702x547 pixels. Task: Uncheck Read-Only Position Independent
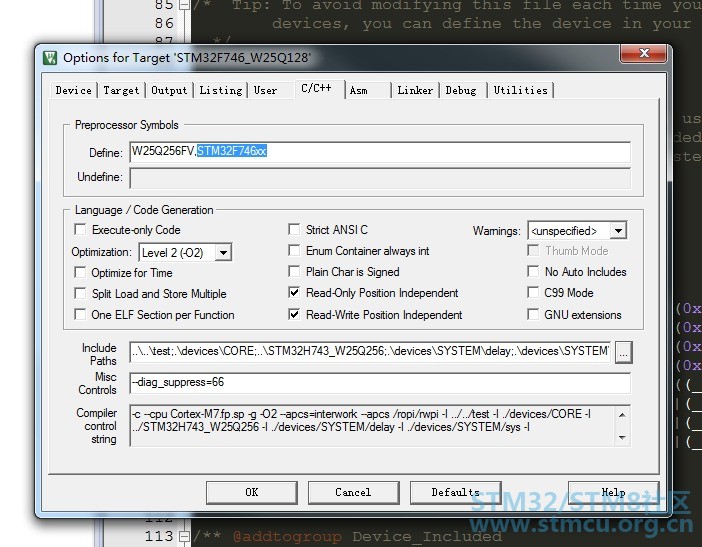pyautogui.click(x=294, y=293)
